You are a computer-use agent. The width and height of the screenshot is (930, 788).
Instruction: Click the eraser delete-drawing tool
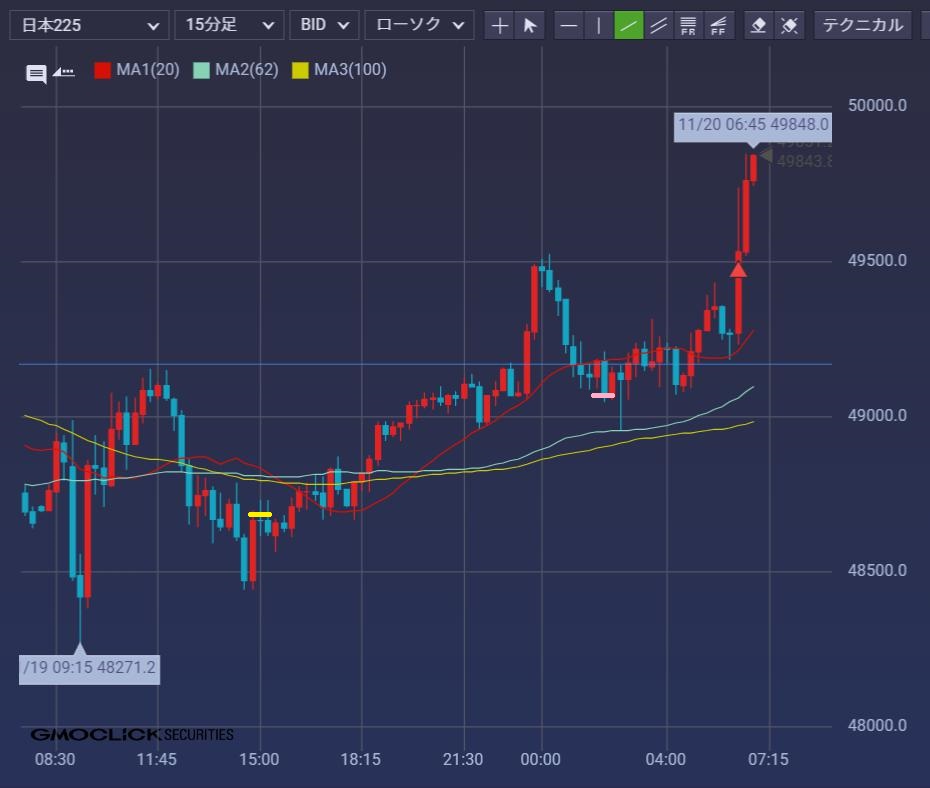(x=759, y=26)
